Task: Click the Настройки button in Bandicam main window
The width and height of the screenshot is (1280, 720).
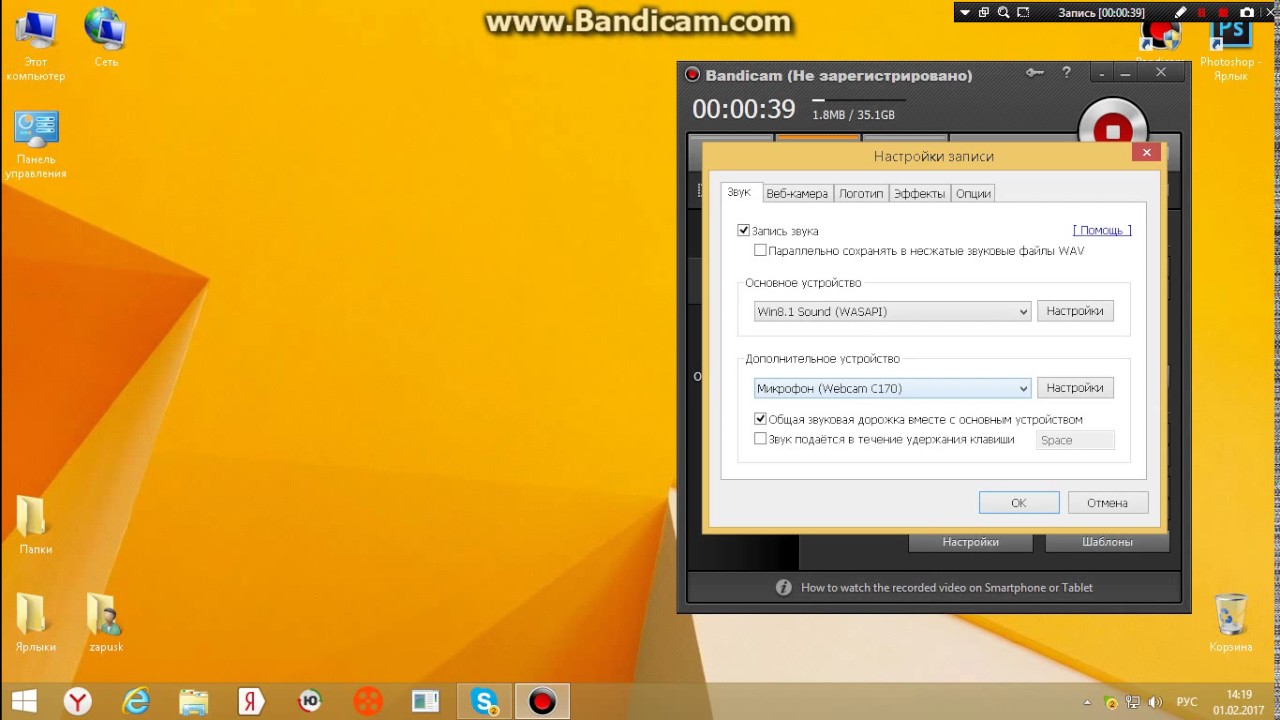Action: pos(970,542)
